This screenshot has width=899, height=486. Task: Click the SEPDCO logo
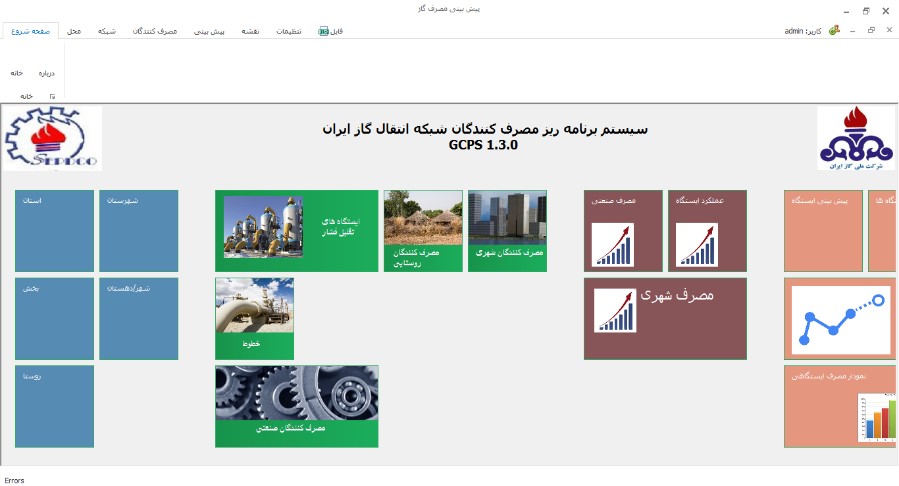pyautogui.click(x=52, y=138)
